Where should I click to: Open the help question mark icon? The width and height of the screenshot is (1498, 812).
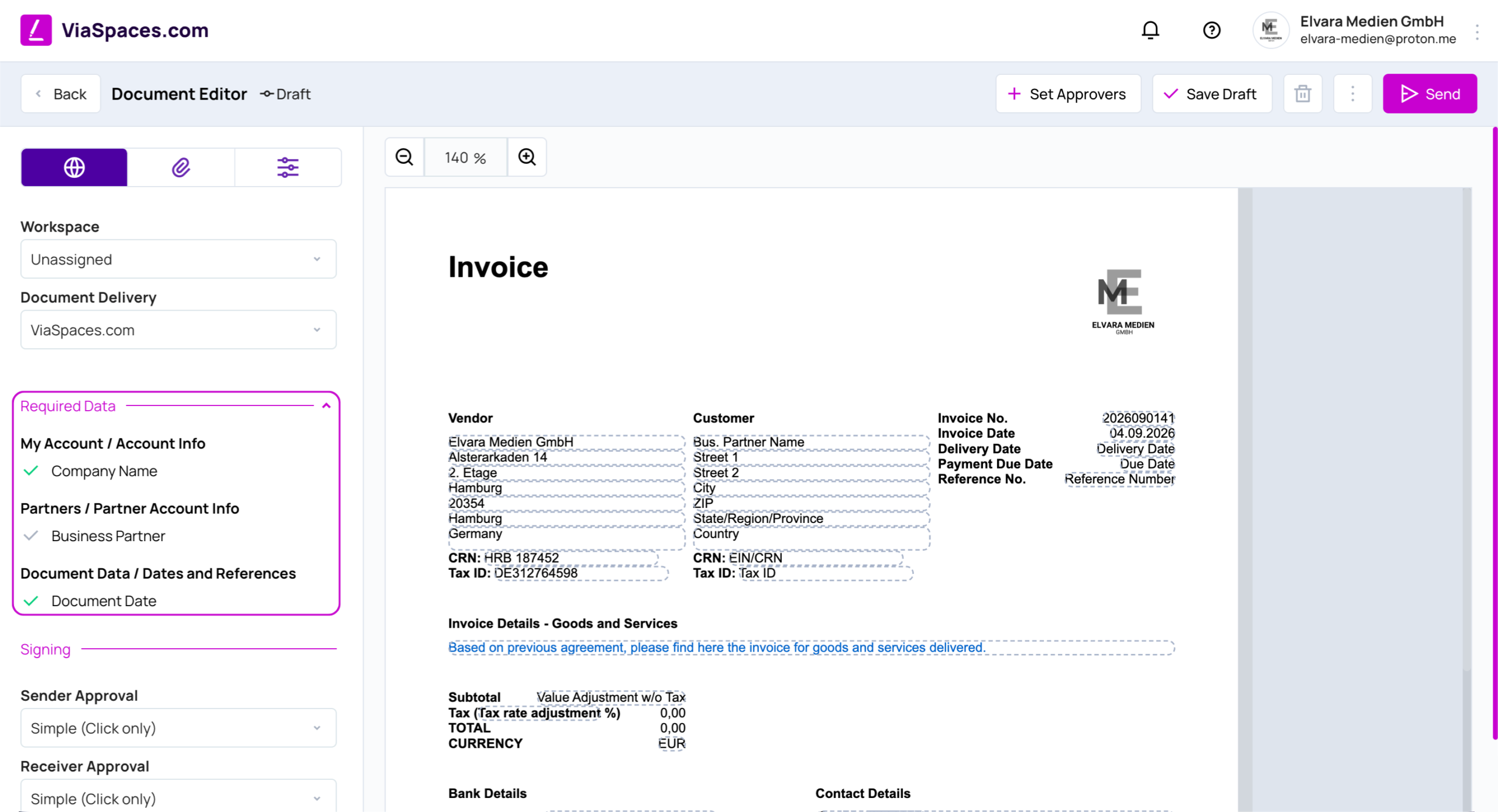1211,30
